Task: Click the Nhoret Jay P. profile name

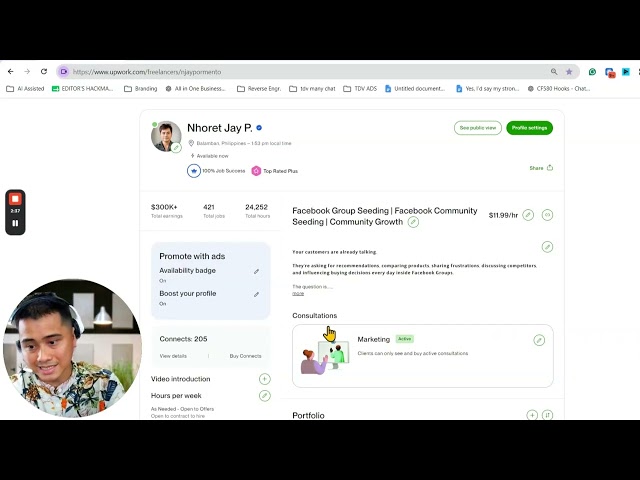Action: point(220,128)
